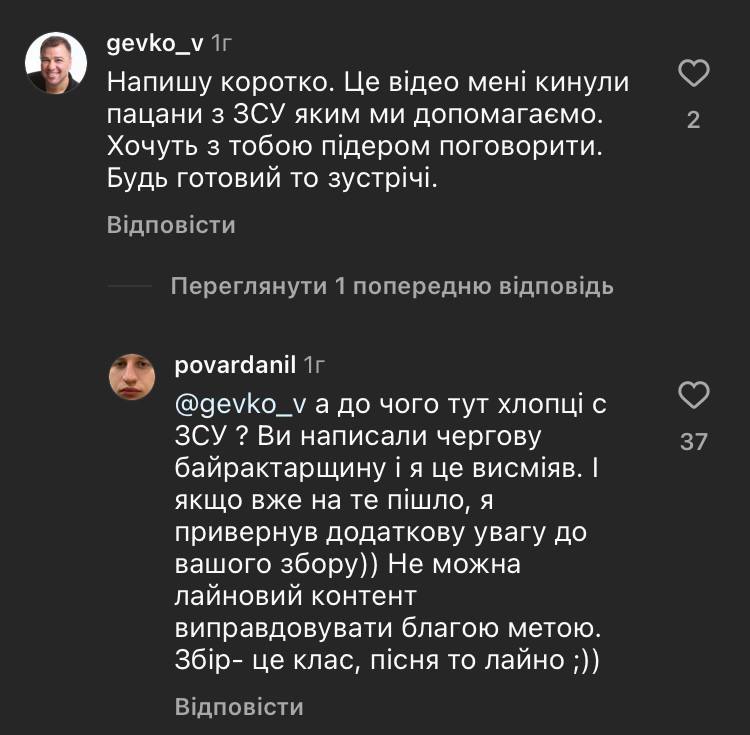The width and height of the screenshot is (750, 735).
Task: Click the dash line before Переглянути
Action: (x=129, y=287)
